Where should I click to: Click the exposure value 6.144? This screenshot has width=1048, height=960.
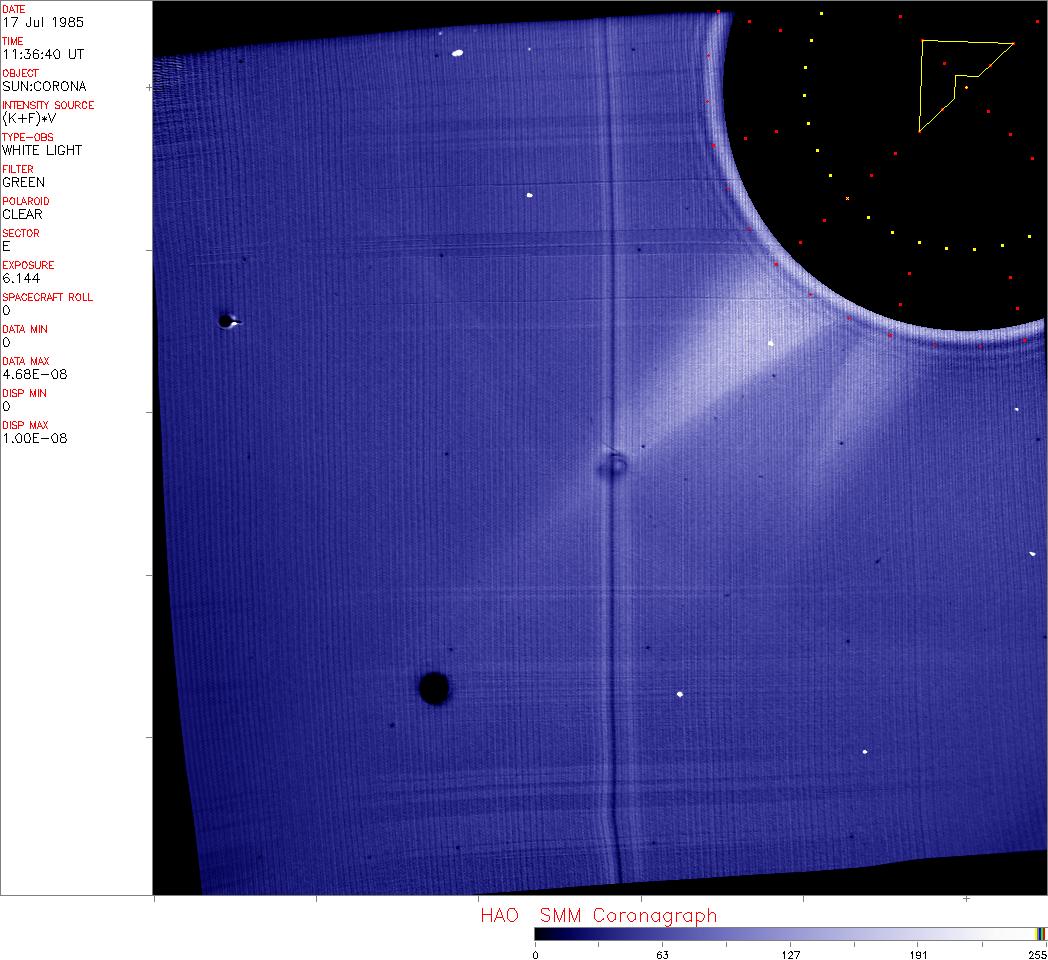point(20,278)
